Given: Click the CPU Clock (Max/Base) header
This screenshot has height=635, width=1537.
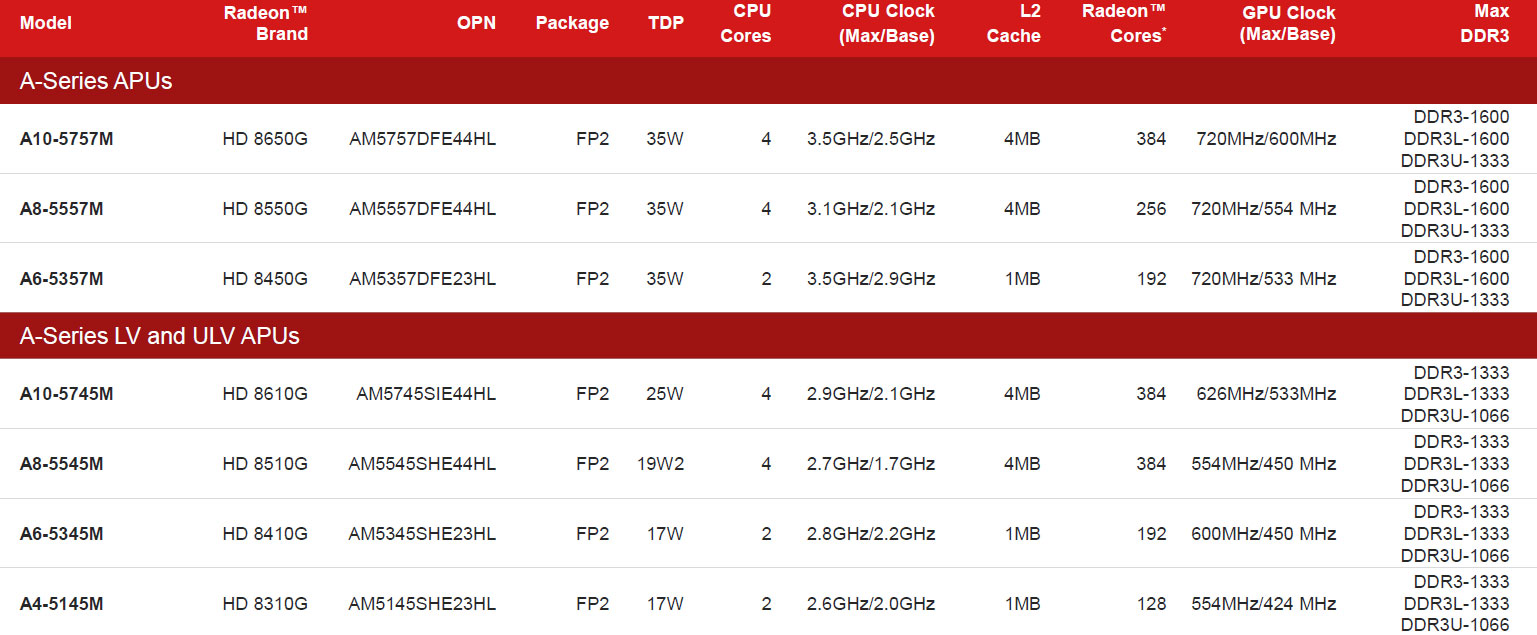Looking at the screenshot, I should click(x=888, y=24).
